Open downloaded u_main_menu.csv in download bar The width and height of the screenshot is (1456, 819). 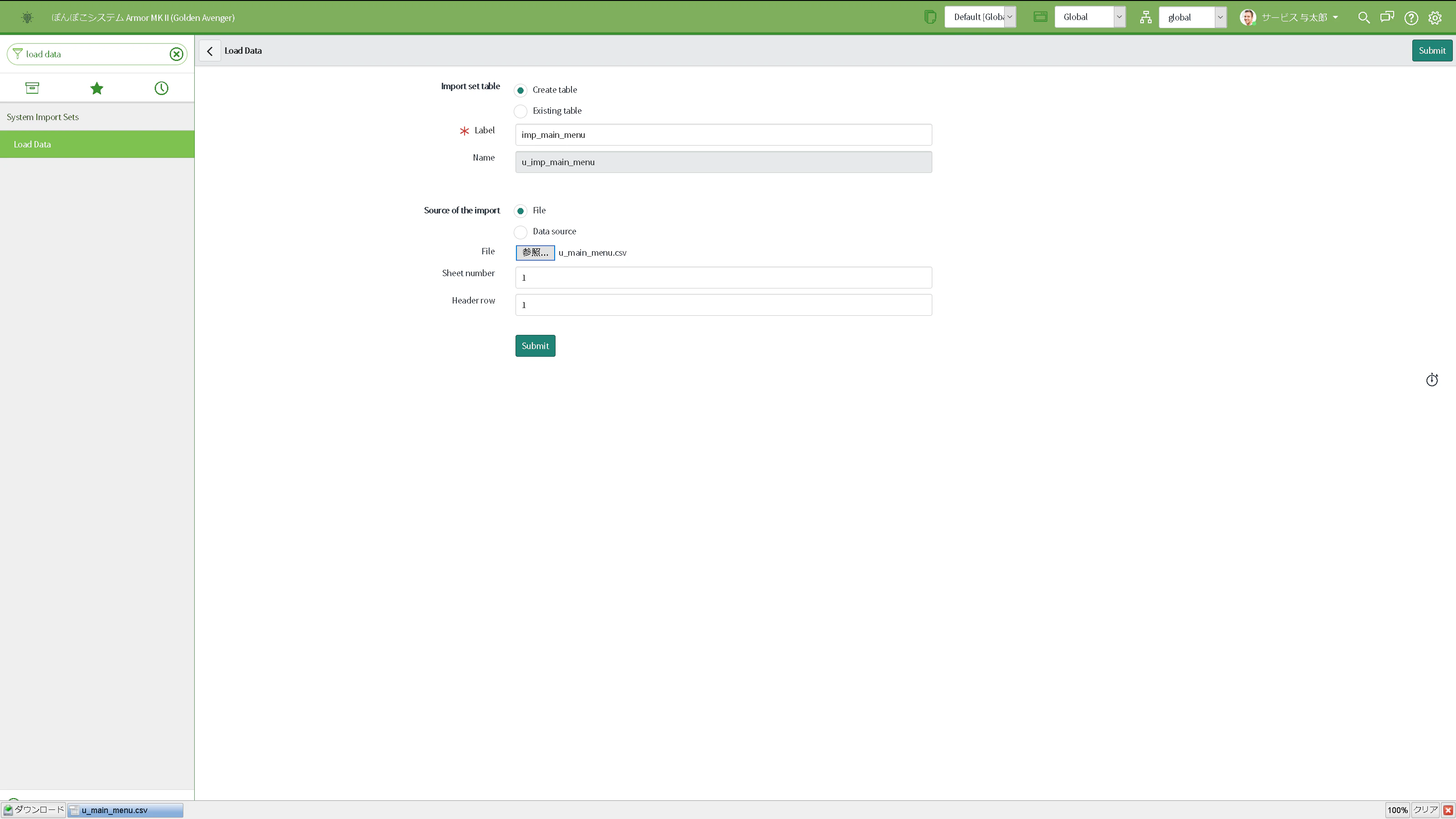(x=126, y=810)
